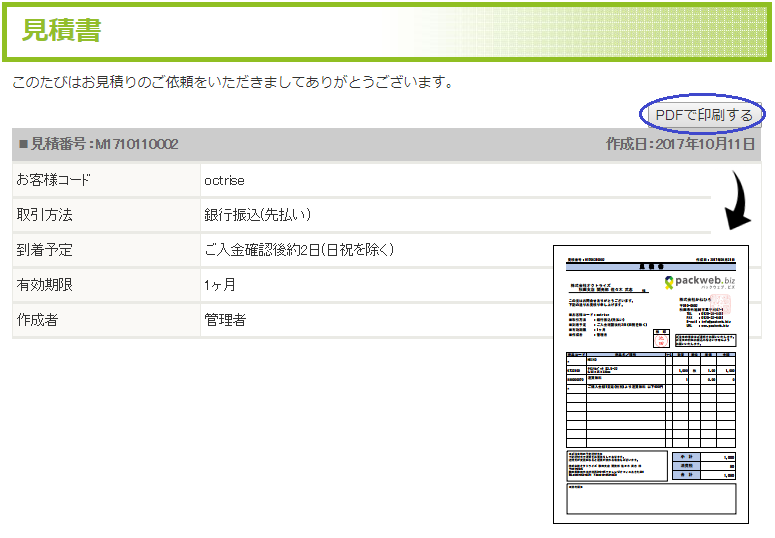Click the 取引方法 row label
Image resolution: width=775 pixels, height=538 pixels.
[x=45, y=215]
